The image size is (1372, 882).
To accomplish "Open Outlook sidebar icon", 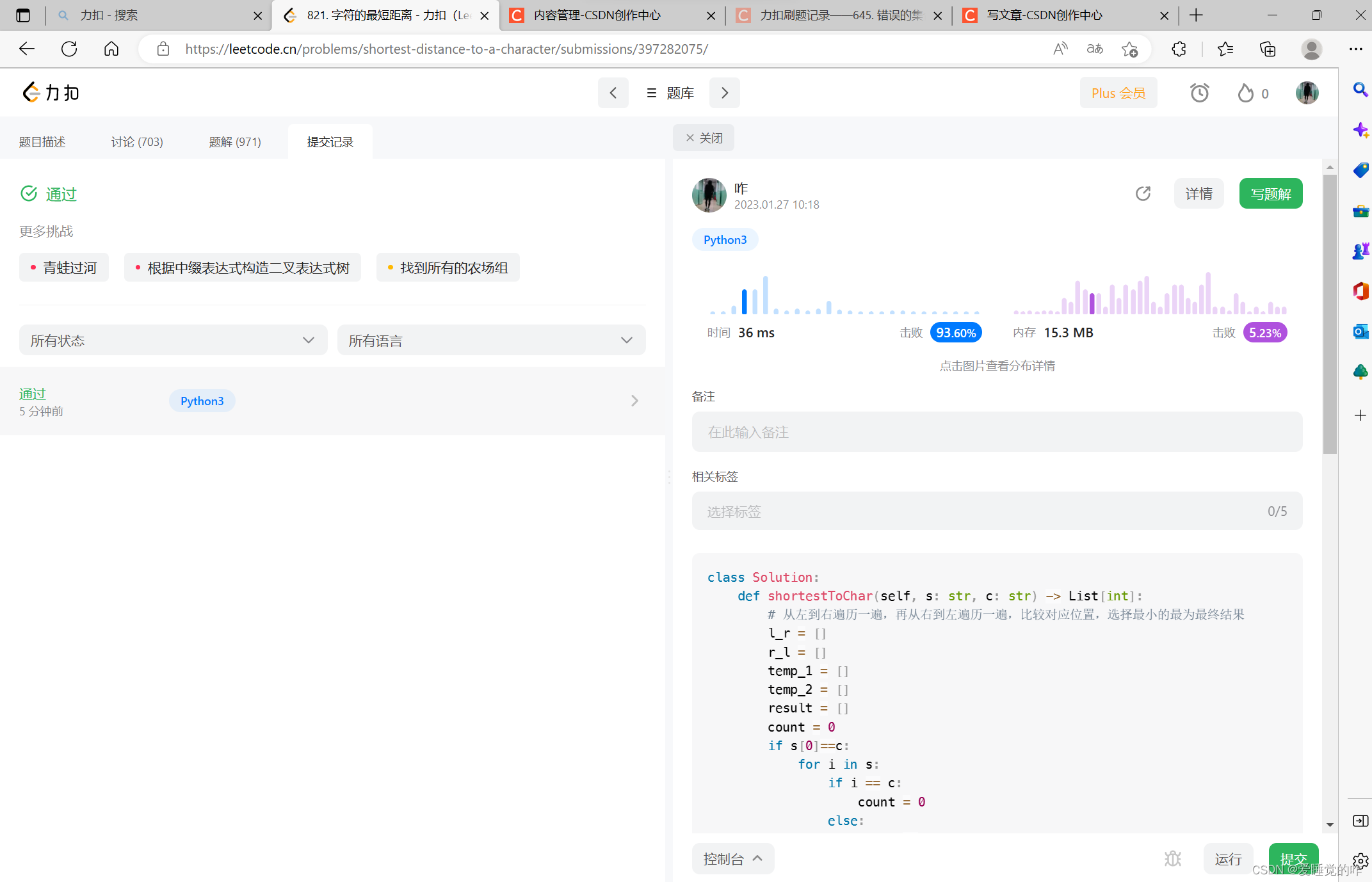I will click(1360, 332).
